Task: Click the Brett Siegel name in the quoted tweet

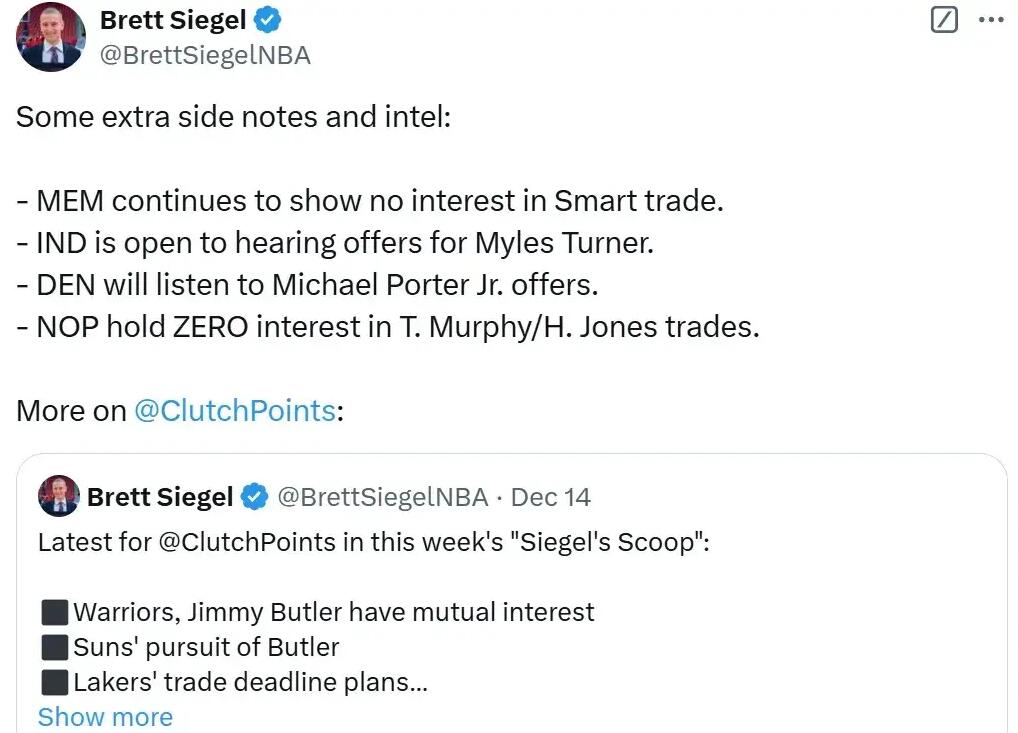Action: click(x=160, y=497)
